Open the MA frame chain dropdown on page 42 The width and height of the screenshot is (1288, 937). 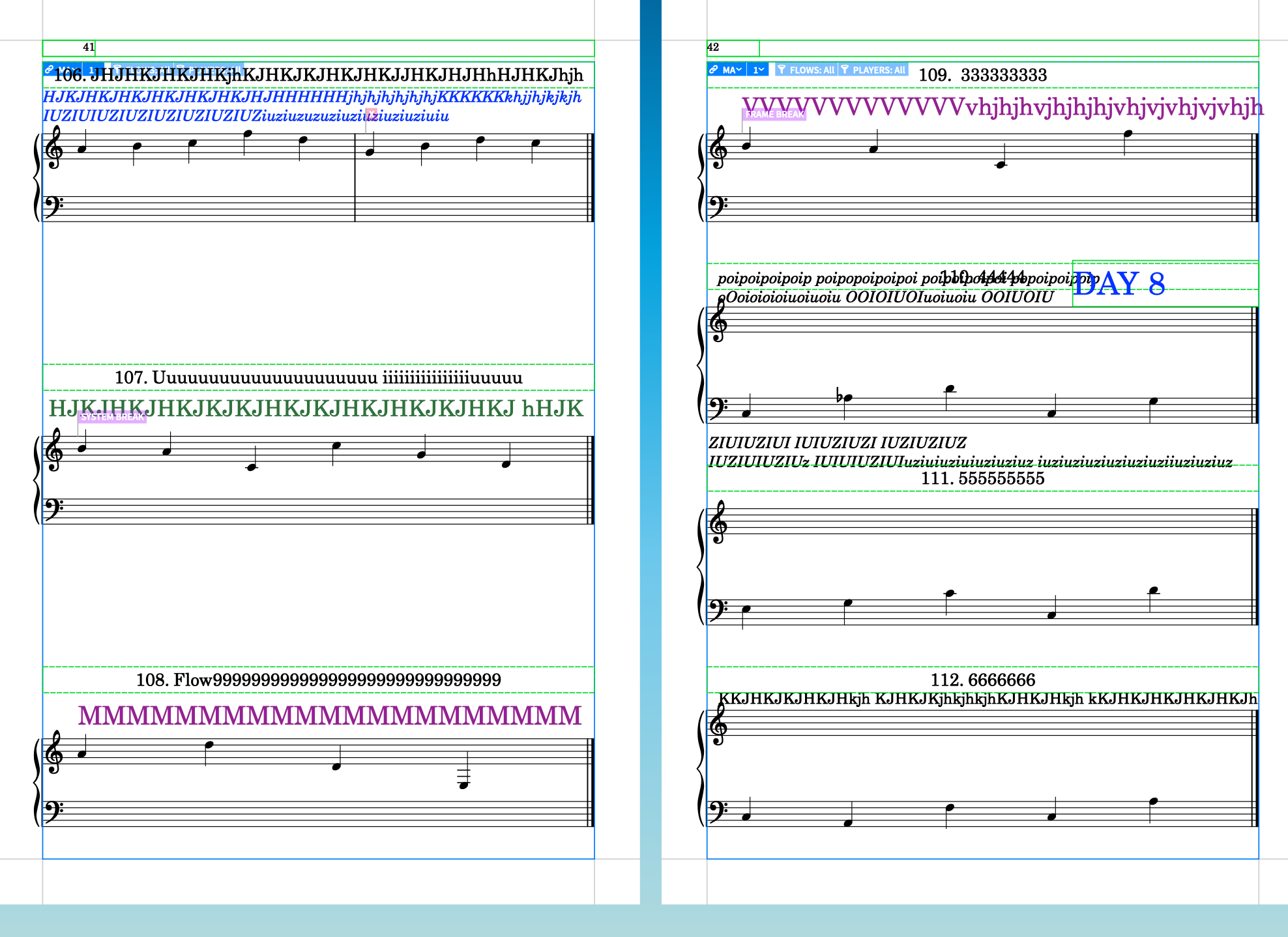[x=732, y=70]
